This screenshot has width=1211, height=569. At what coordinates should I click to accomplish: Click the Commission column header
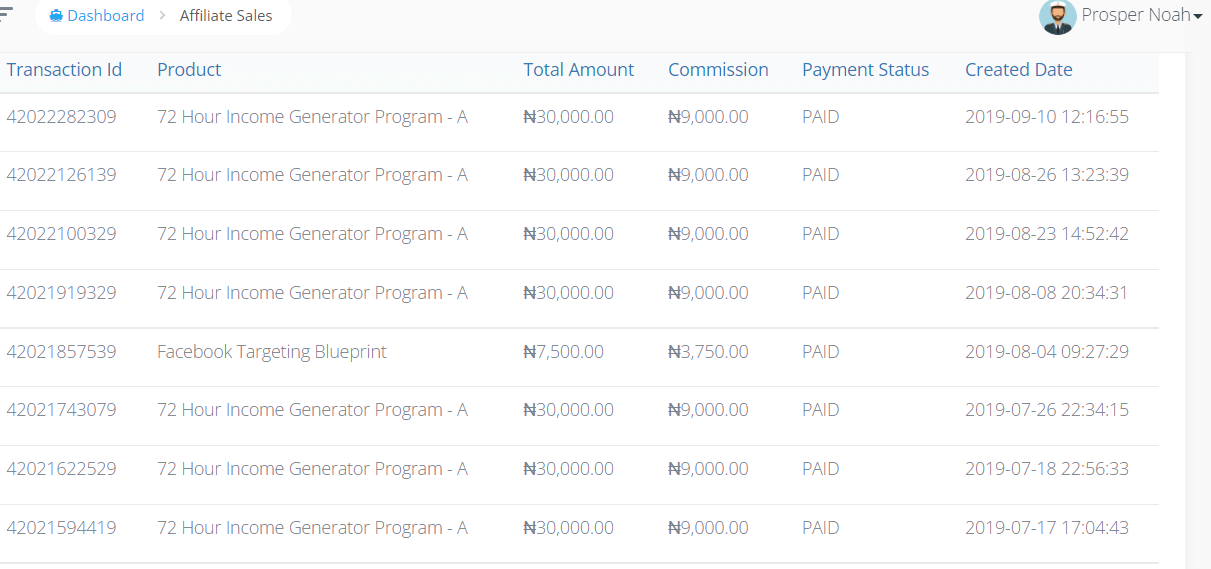click(x=718, y=70)
